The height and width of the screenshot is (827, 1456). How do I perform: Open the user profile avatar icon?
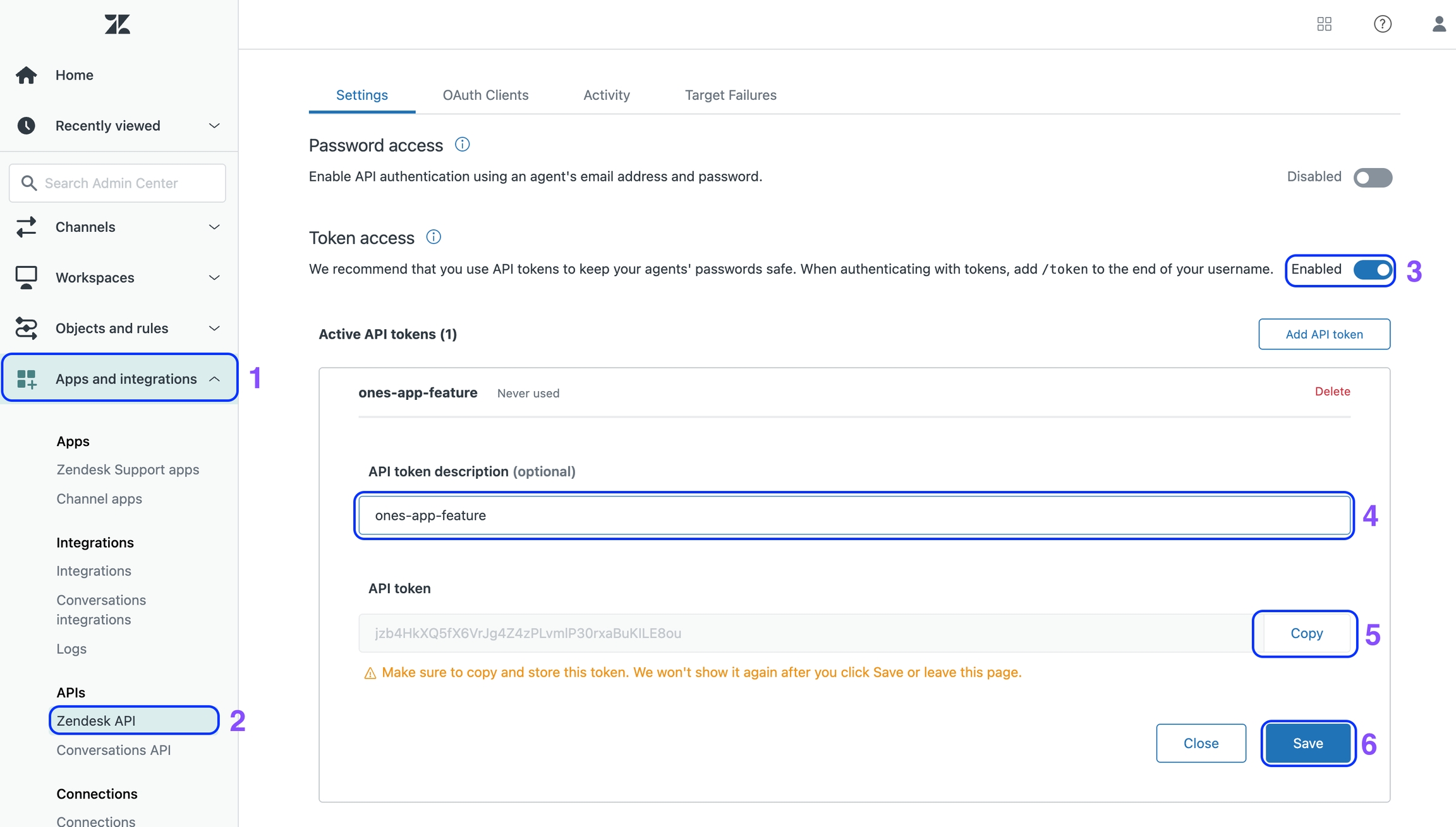point(1438,24)
